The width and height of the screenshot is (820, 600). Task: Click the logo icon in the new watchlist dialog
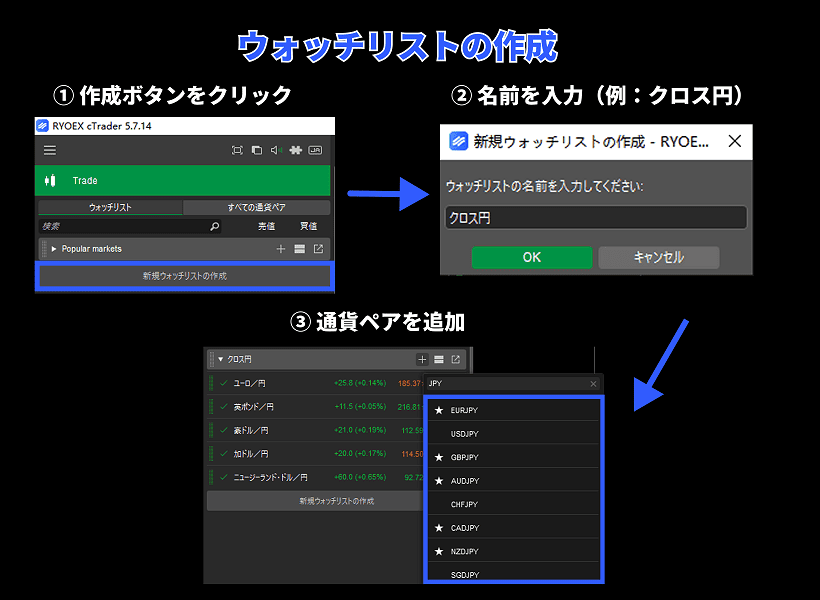(458, 141)
